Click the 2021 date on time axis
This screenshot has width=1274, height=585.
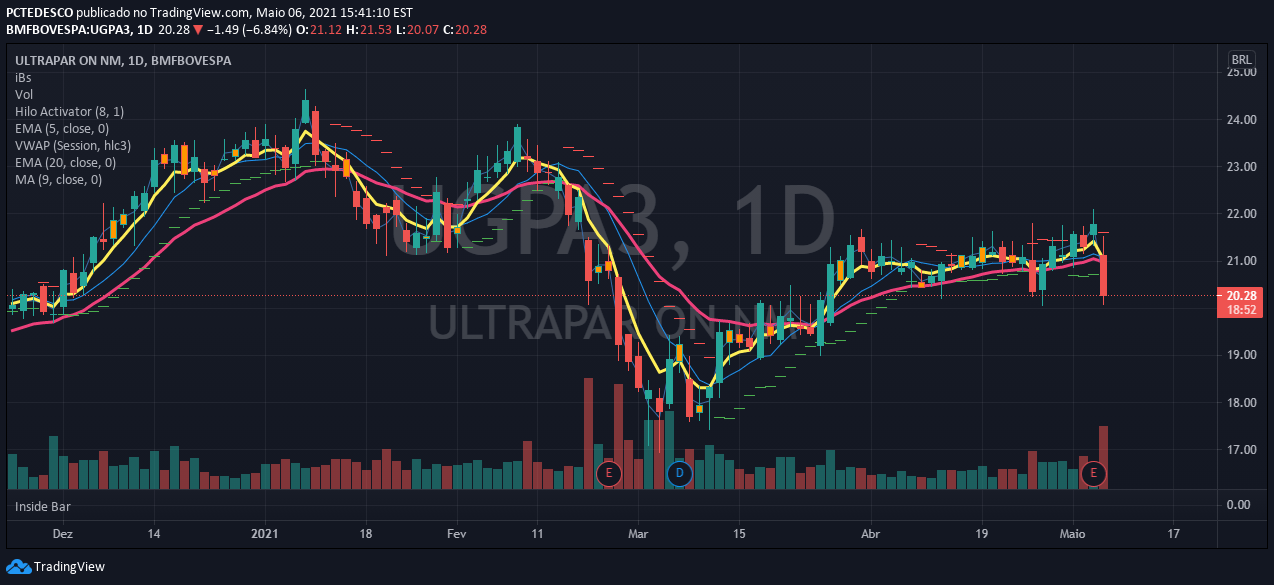point(266,534)
